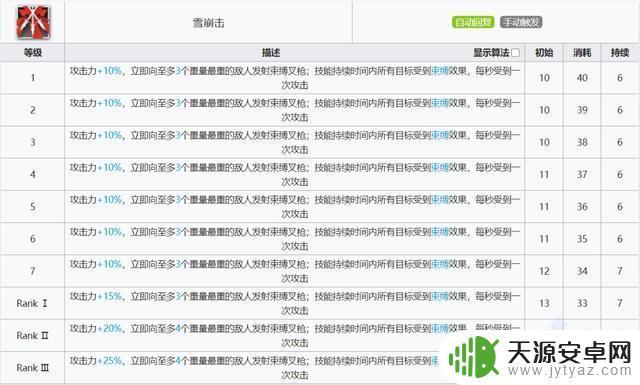
Task: Click level cell 3 in the 等级 column
Action: (33, 142)
